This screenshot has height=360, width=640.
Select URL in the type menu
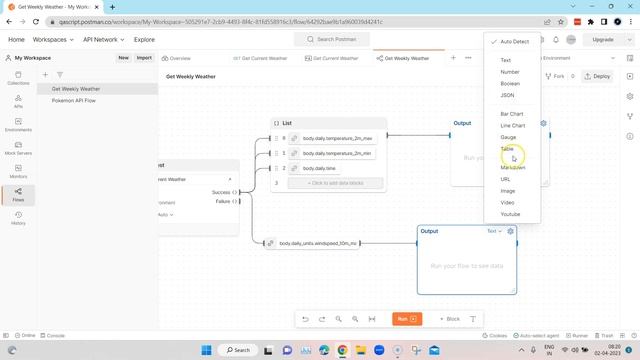(512, 179)
